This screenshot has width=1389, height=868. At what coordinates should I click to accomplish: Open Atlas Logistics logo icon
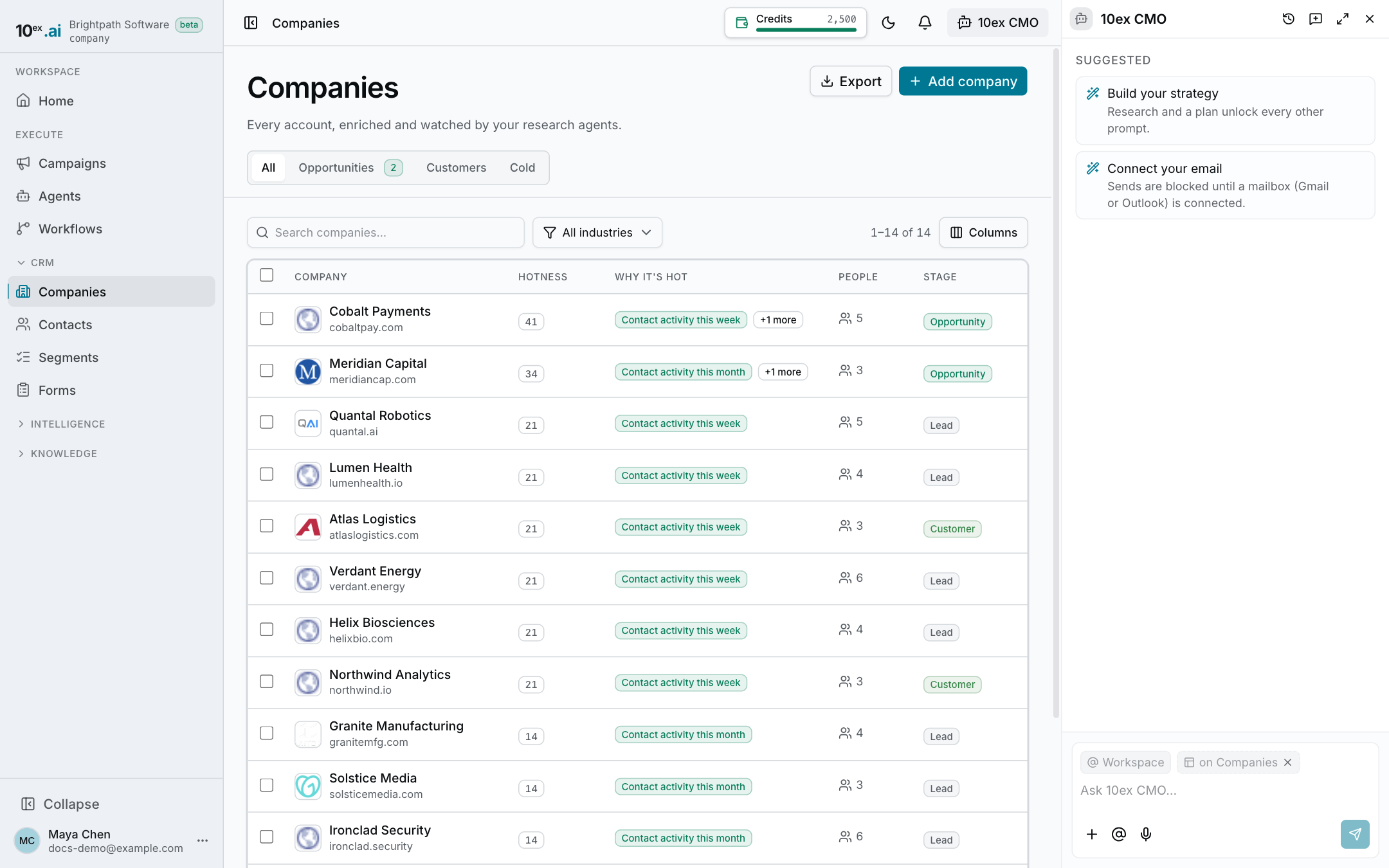[x=308, y=527]
